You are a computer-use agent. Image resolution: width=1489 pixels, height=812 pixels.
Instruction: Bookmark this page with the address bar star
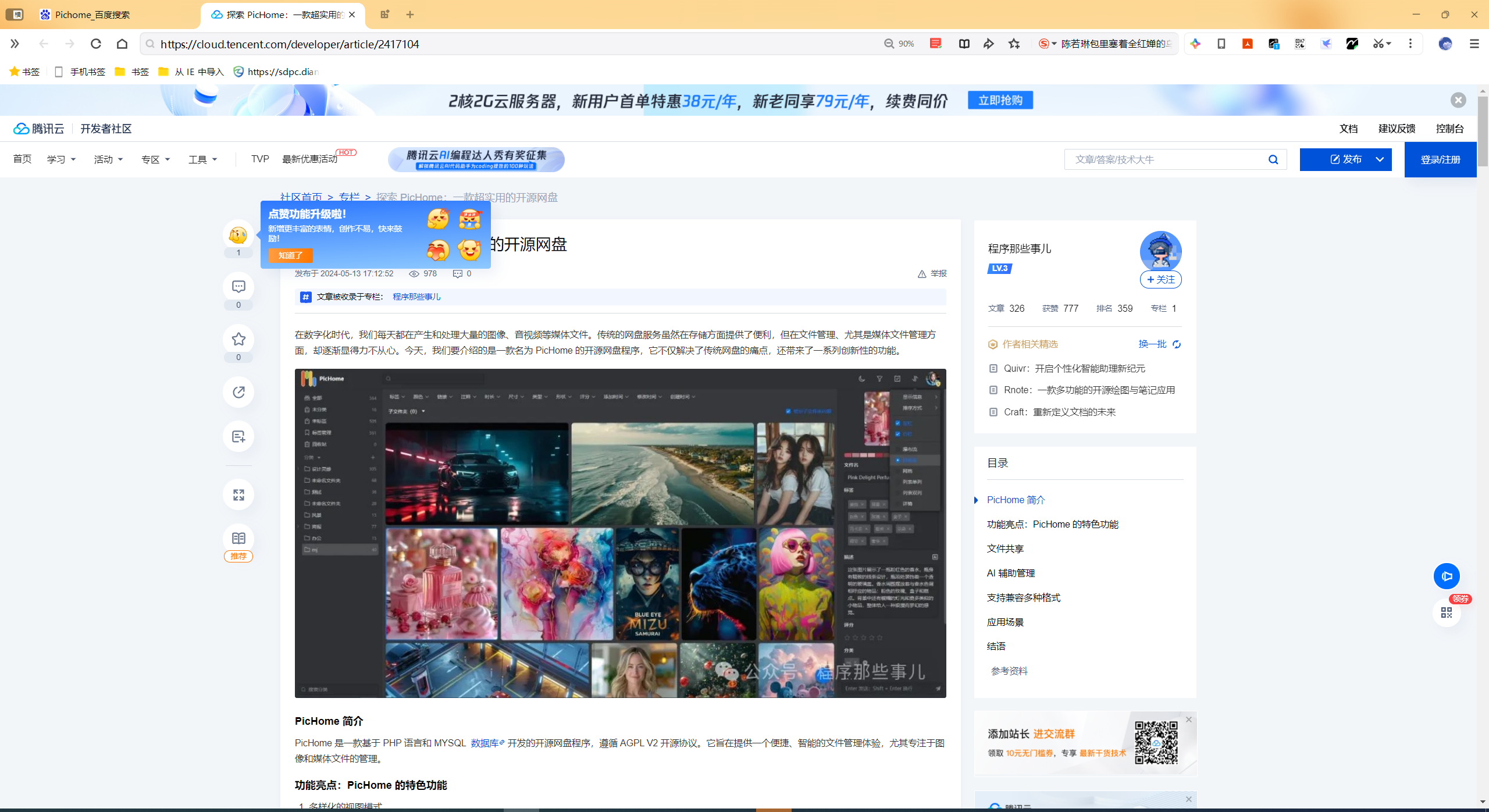[1014, 44]
